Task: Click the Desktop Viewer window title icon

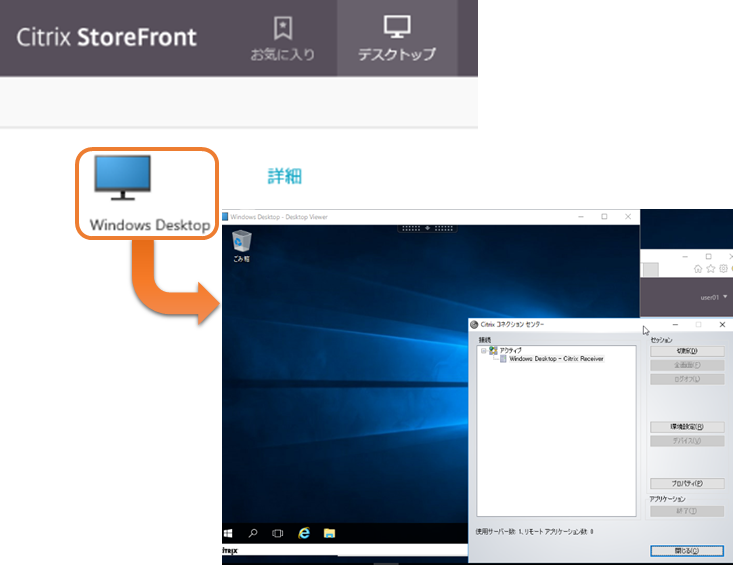Action: point(225,217)
